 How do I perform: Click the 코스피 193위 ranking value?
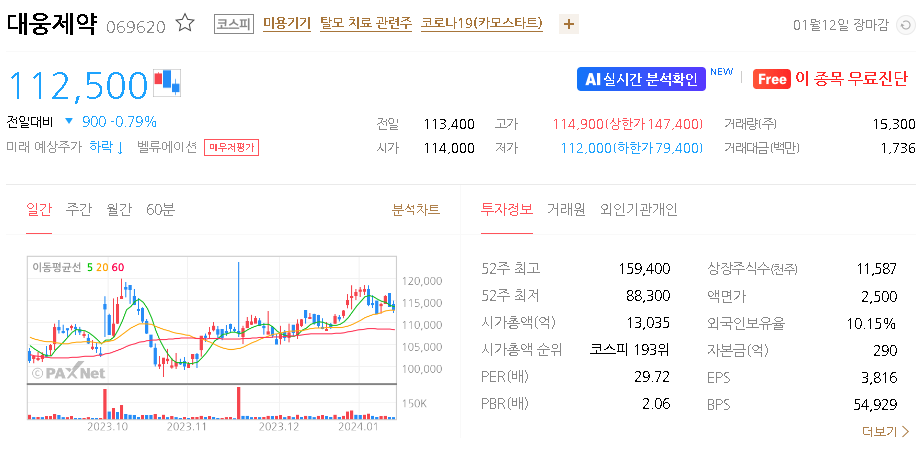coord(630,350)
